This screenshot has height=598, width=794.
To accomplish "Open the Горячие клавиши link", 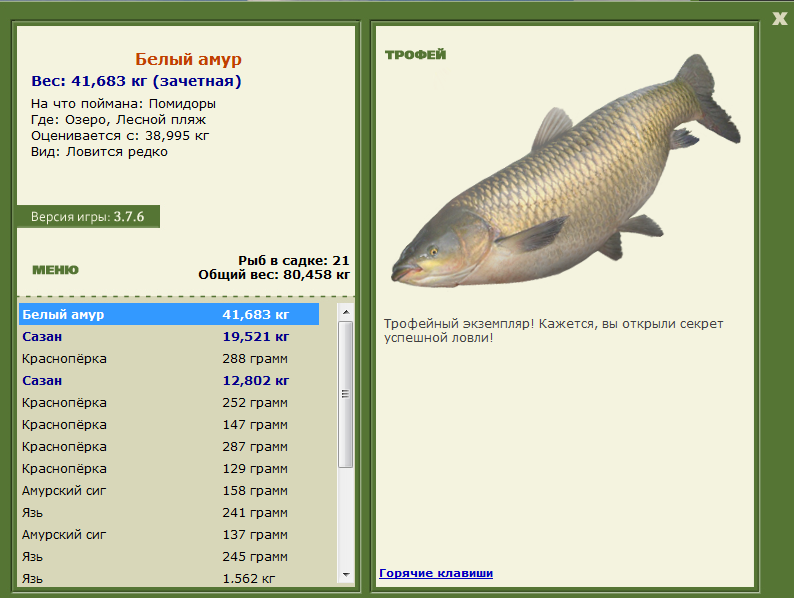I will 436,573.
